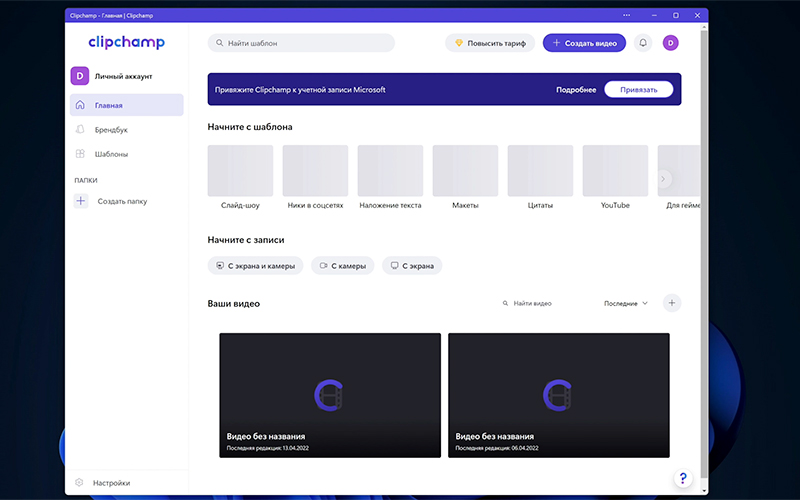This screenshot has width=800, height=500.
Task: Open video edited 06.04.2022
Action: coord(559,395)
